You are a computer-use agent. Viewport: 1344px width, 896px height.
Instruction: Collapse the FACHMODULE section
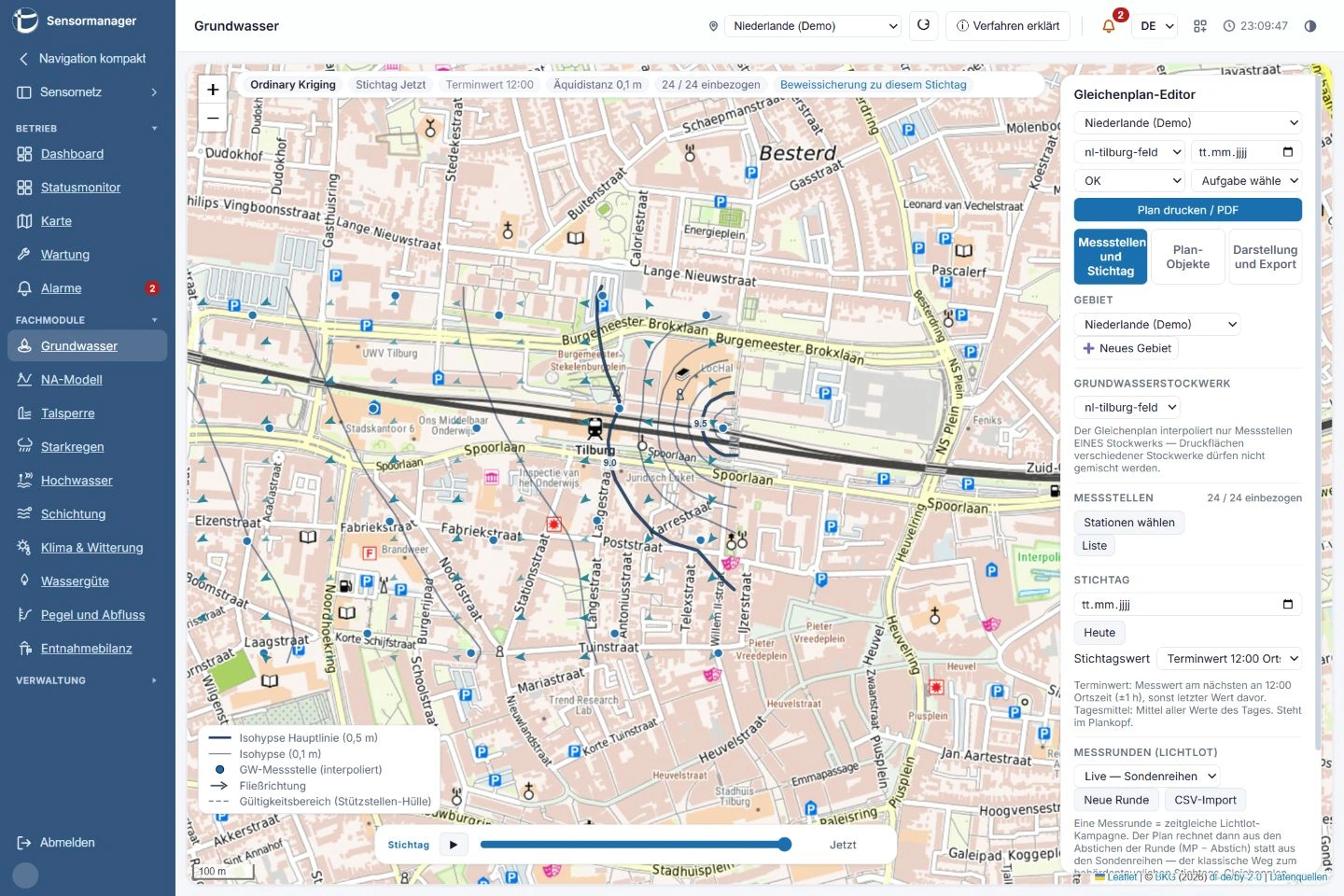(x=88, y=320)
